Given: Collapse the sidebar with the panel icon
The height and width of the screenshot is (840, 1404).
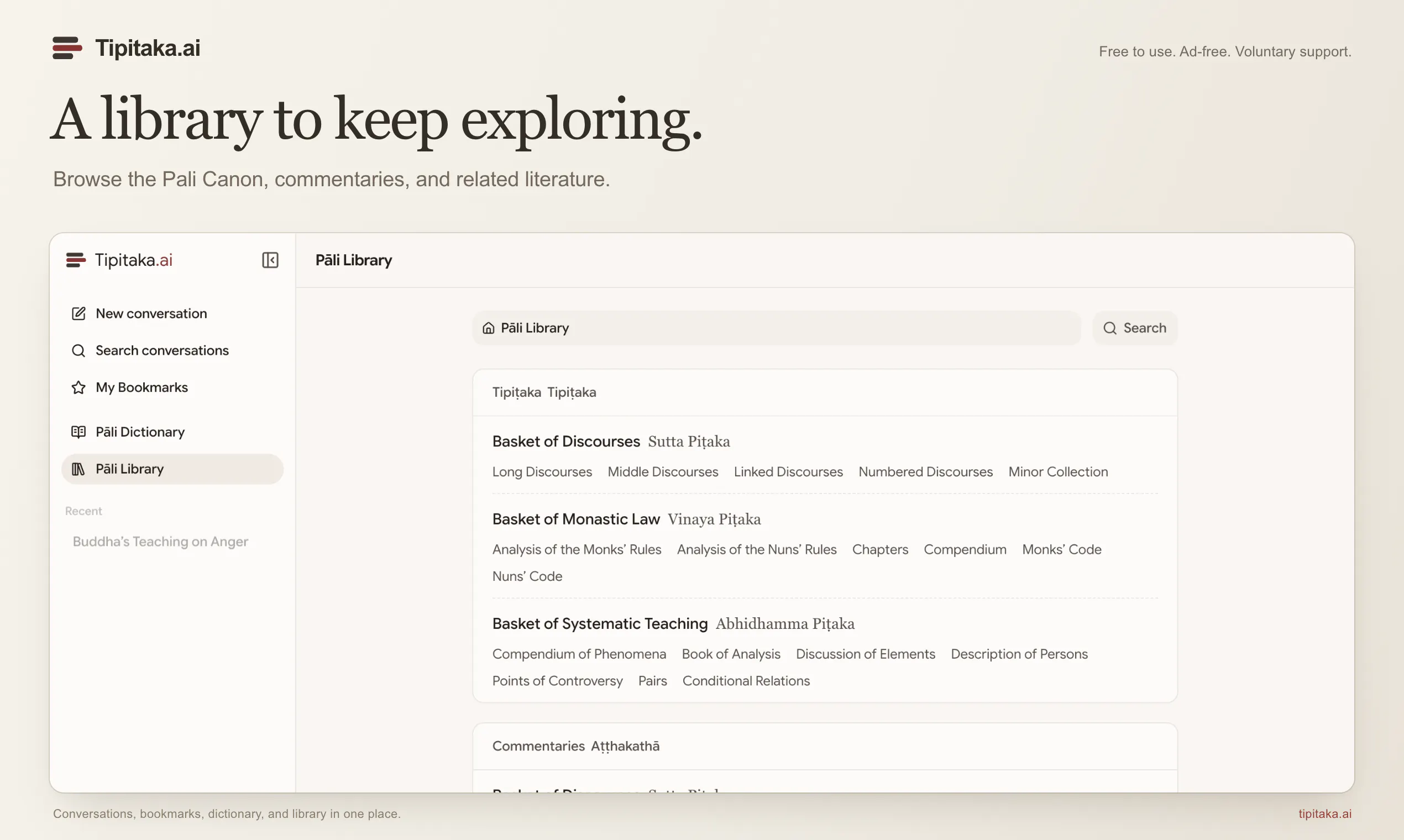Looking at the screenshot, I should click(x=270, y=260).
